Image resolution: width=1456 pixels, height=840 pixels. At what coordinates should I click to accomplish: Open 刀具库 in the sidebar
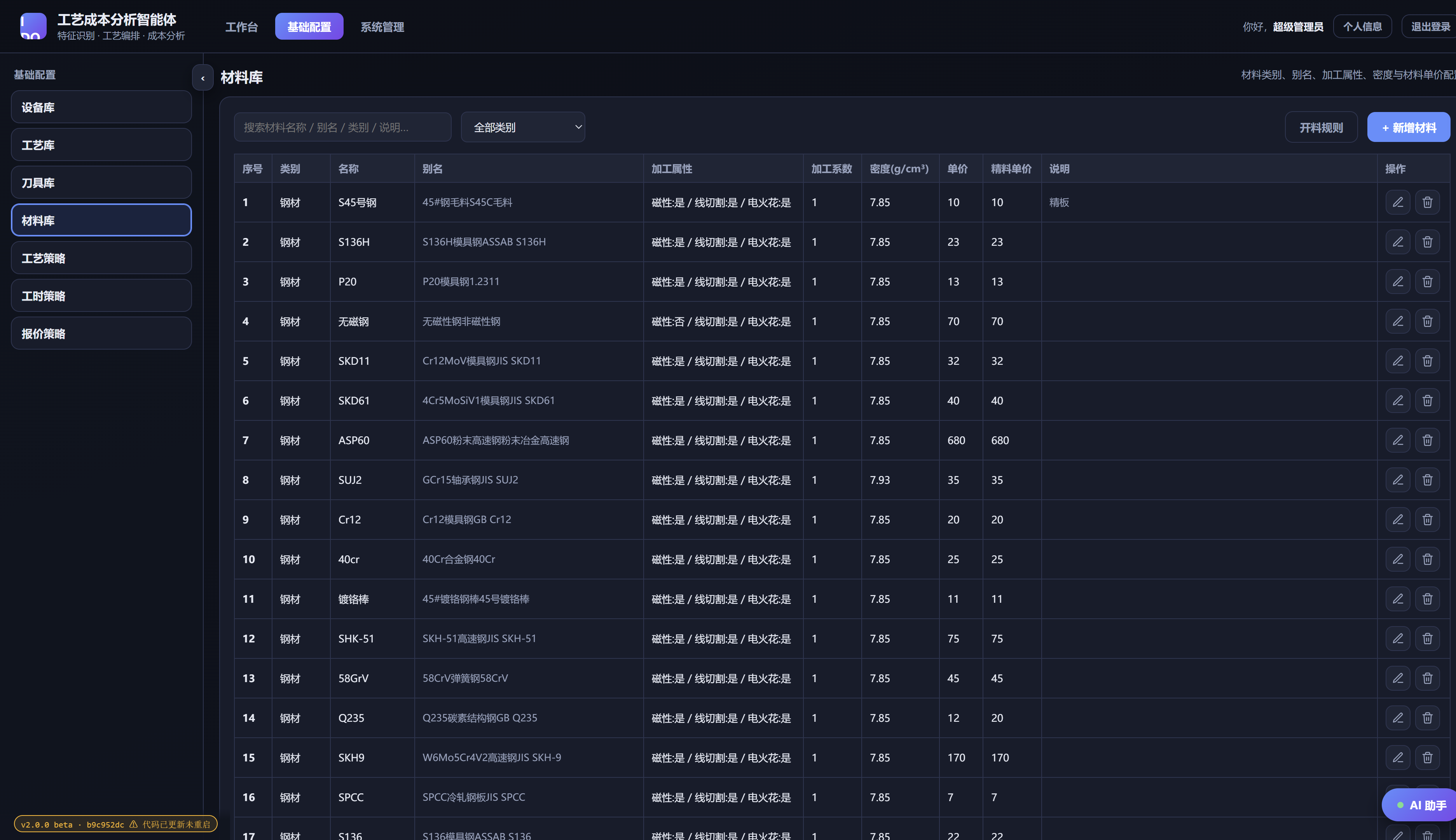tap(101, 183)
